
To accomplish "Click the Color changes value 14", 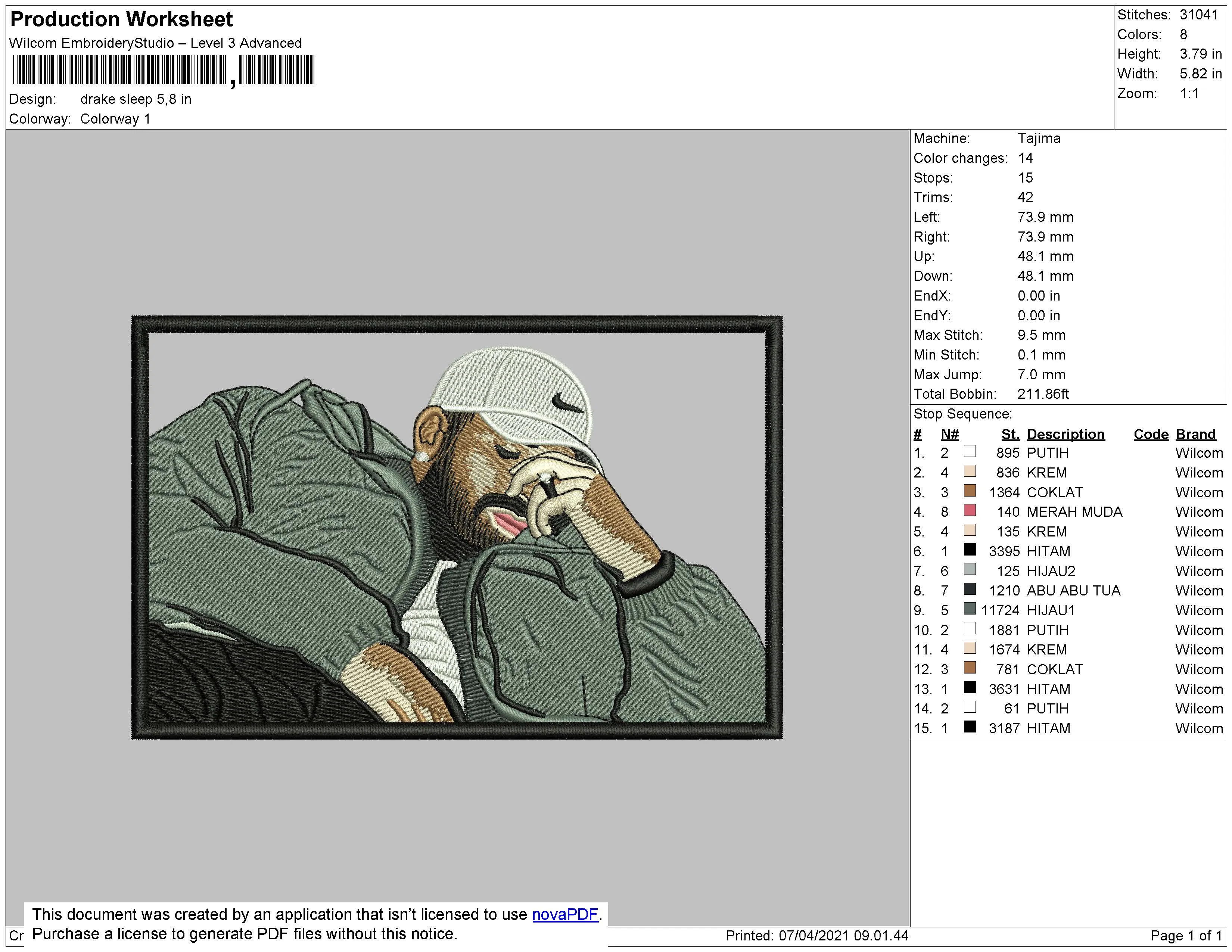I will click(1025, 158).
